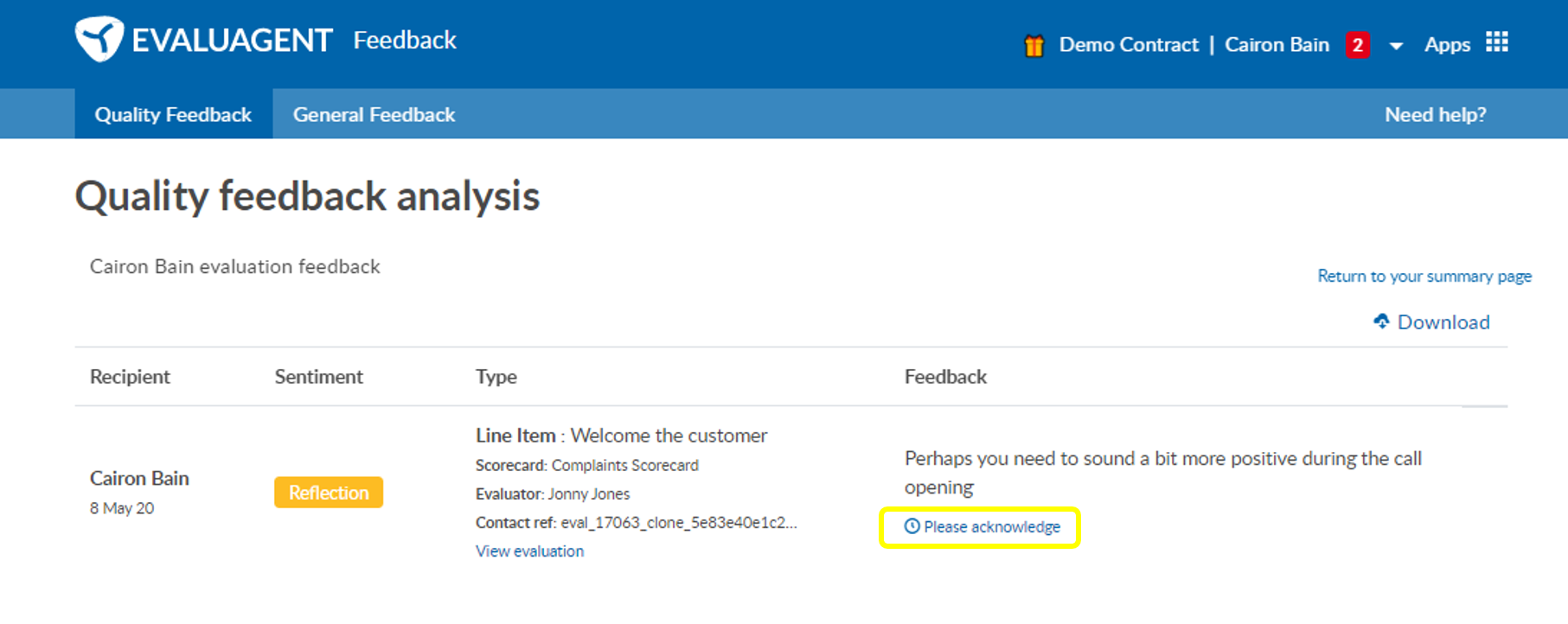Click the clock icon beside Please acknowledge

pos(912,526)
